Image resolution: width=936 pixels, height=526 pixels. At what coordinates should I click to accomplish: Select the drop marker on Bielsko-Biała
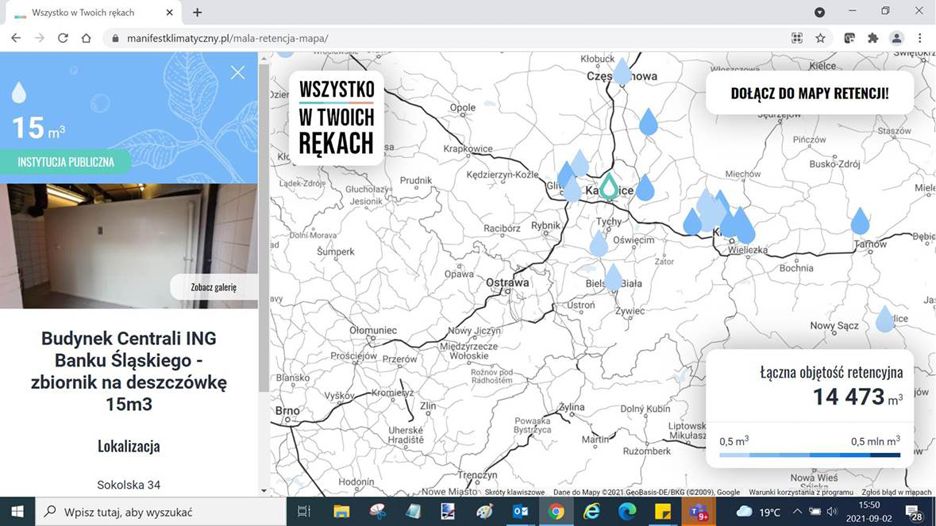tap(613, 278)
